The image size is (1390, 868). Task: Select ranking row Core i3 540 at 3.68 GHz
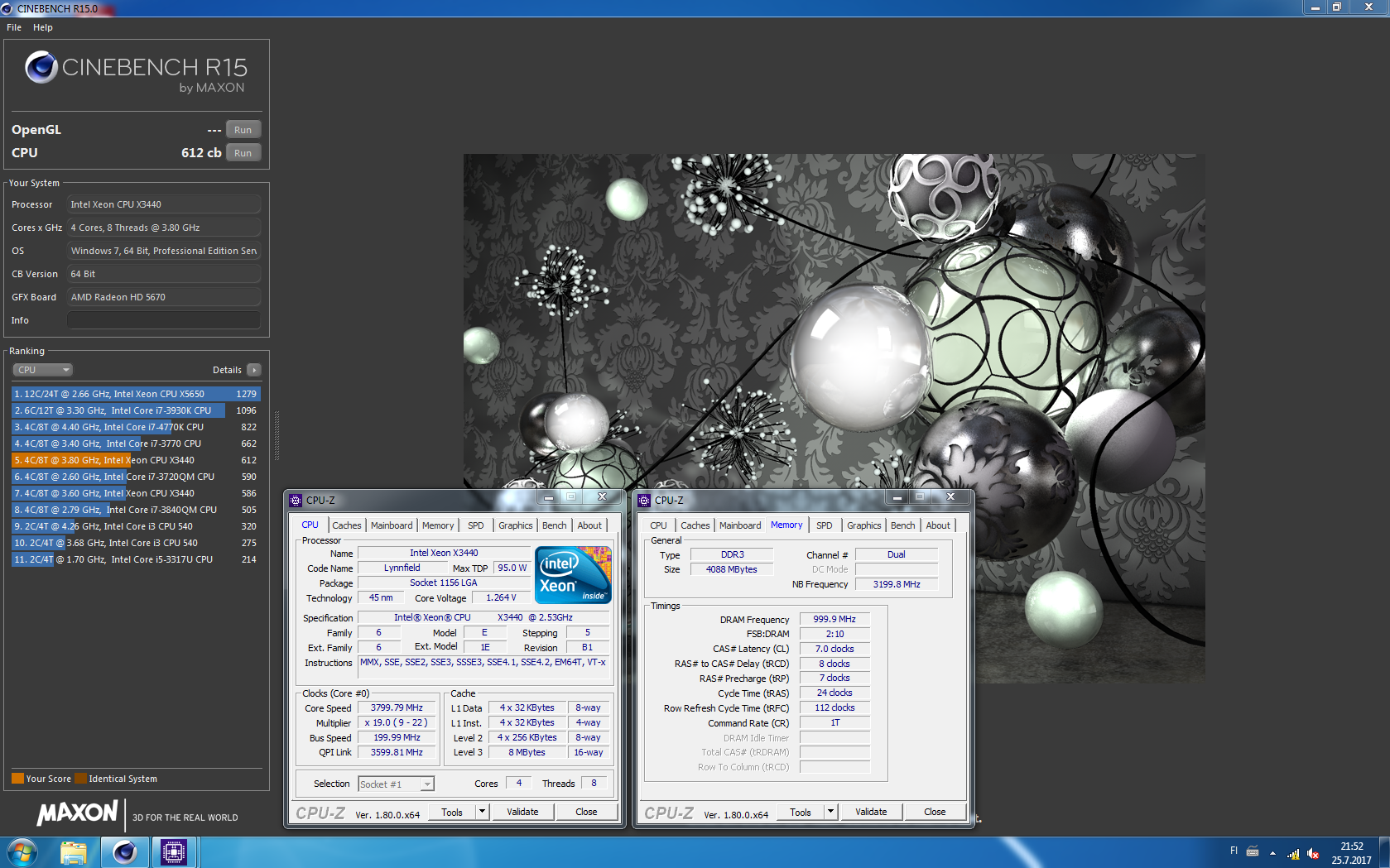click(x=136, y=543)
